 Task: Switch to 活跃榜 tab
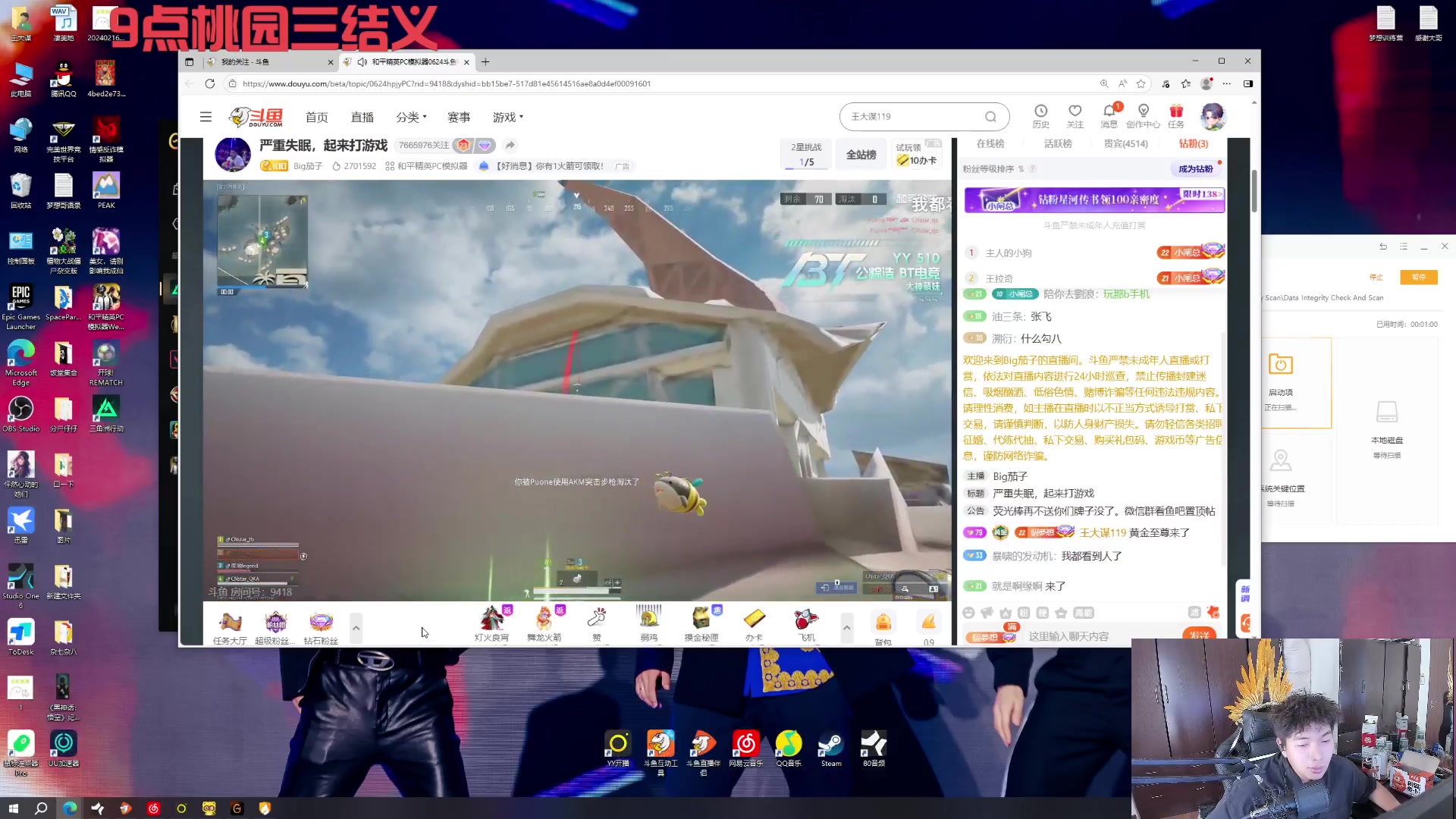[1058, 143]
